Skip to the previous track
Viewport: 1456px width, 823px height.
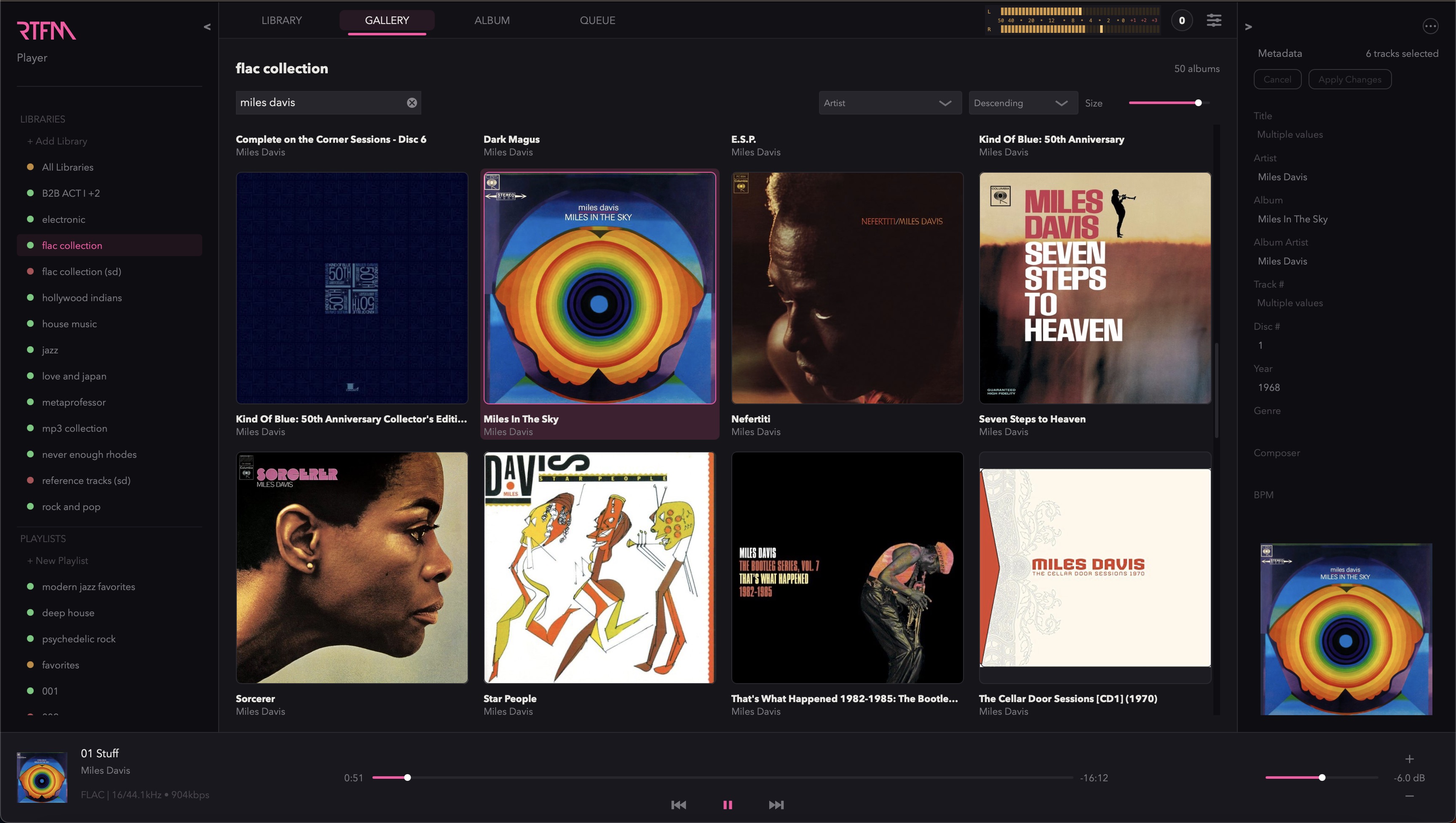(678, 805)
